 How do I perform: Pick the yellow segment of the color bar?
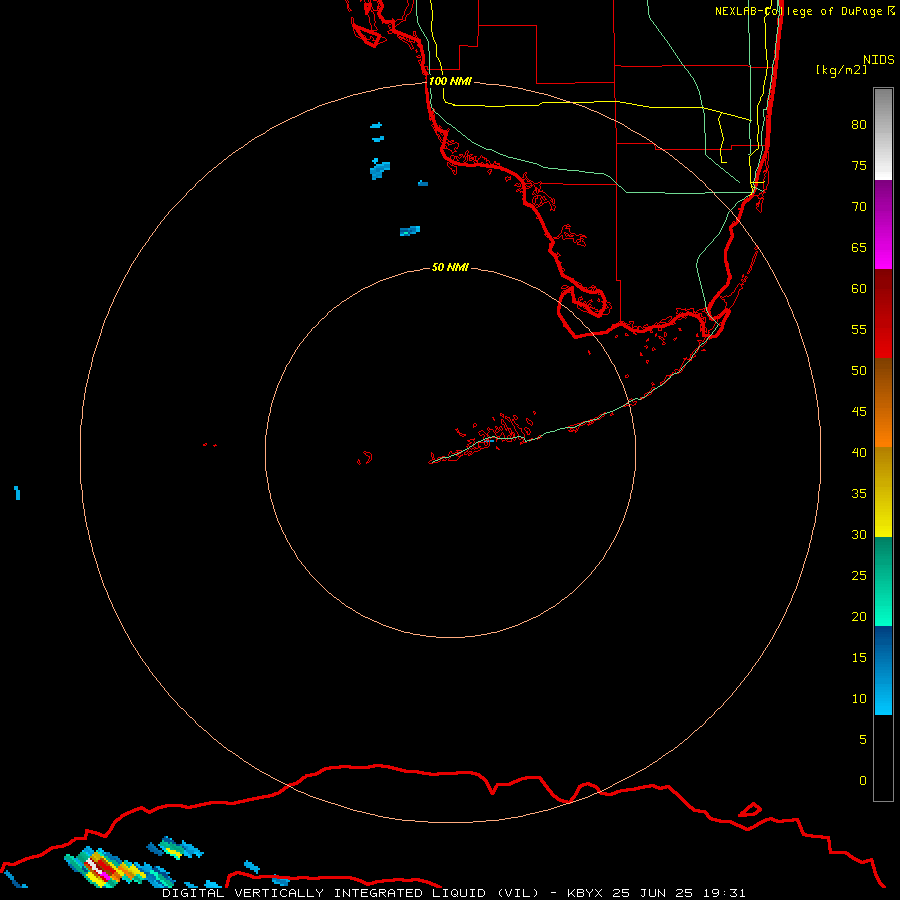pos(883,492)
